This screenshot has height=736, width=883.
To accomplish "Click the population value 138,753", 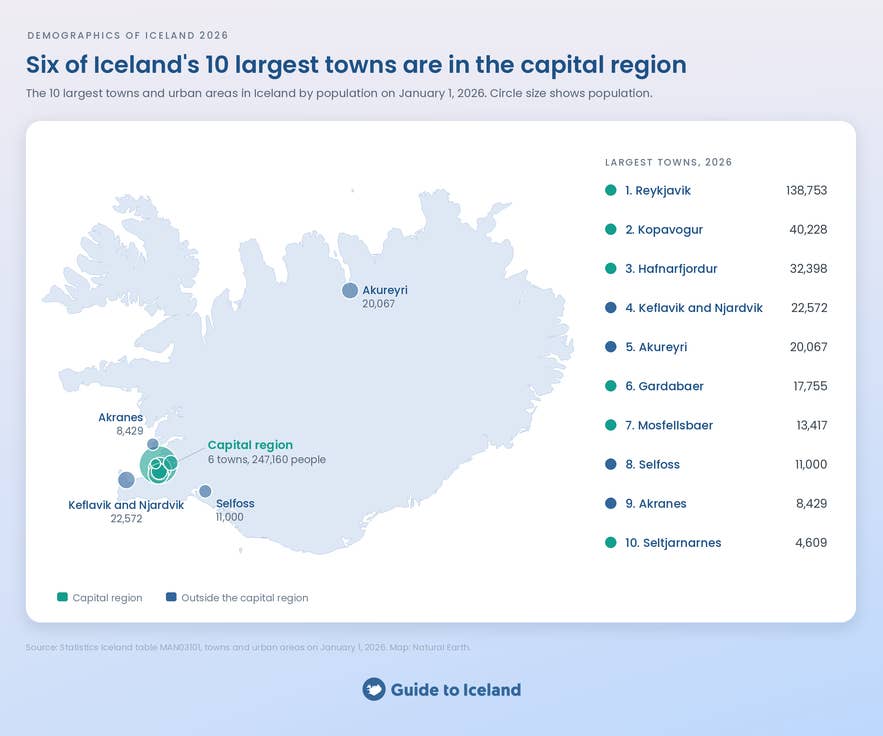I will (806, 190).
